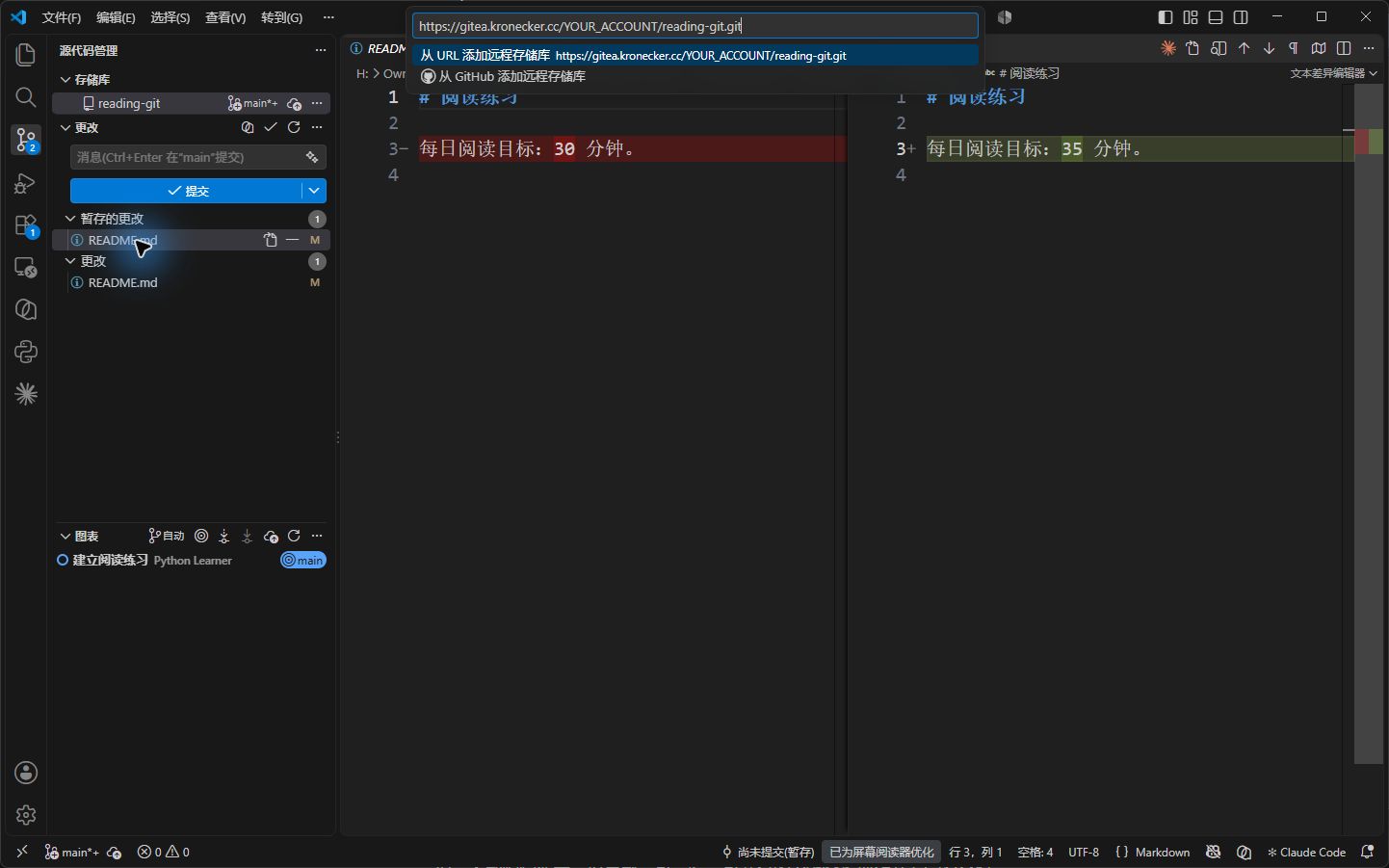Open the Extensions view in activity bar

click(26, 225)
